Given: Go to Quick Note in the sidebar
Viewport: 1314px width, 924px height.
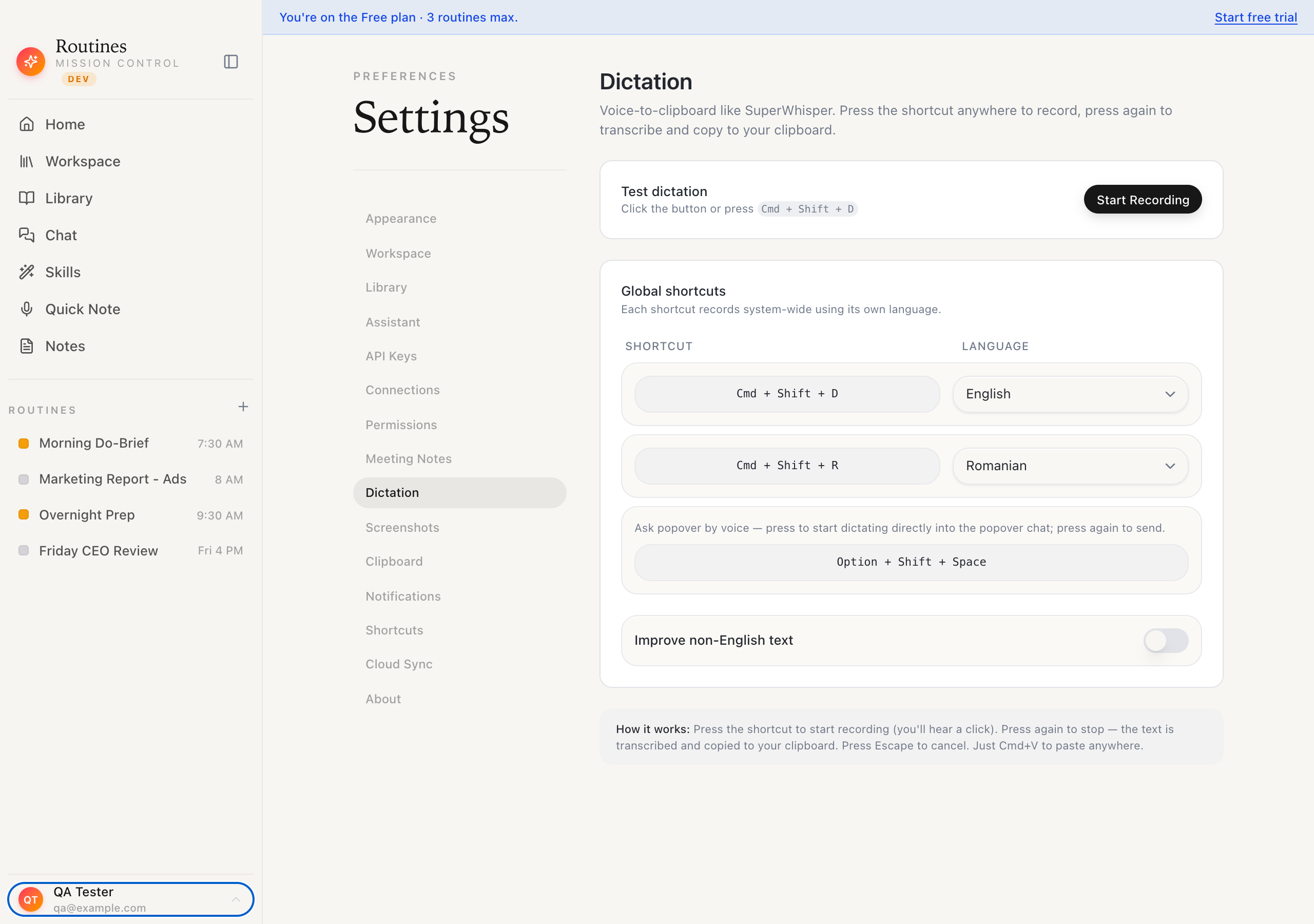Looking at the screenshot, I should pos(130,309).
